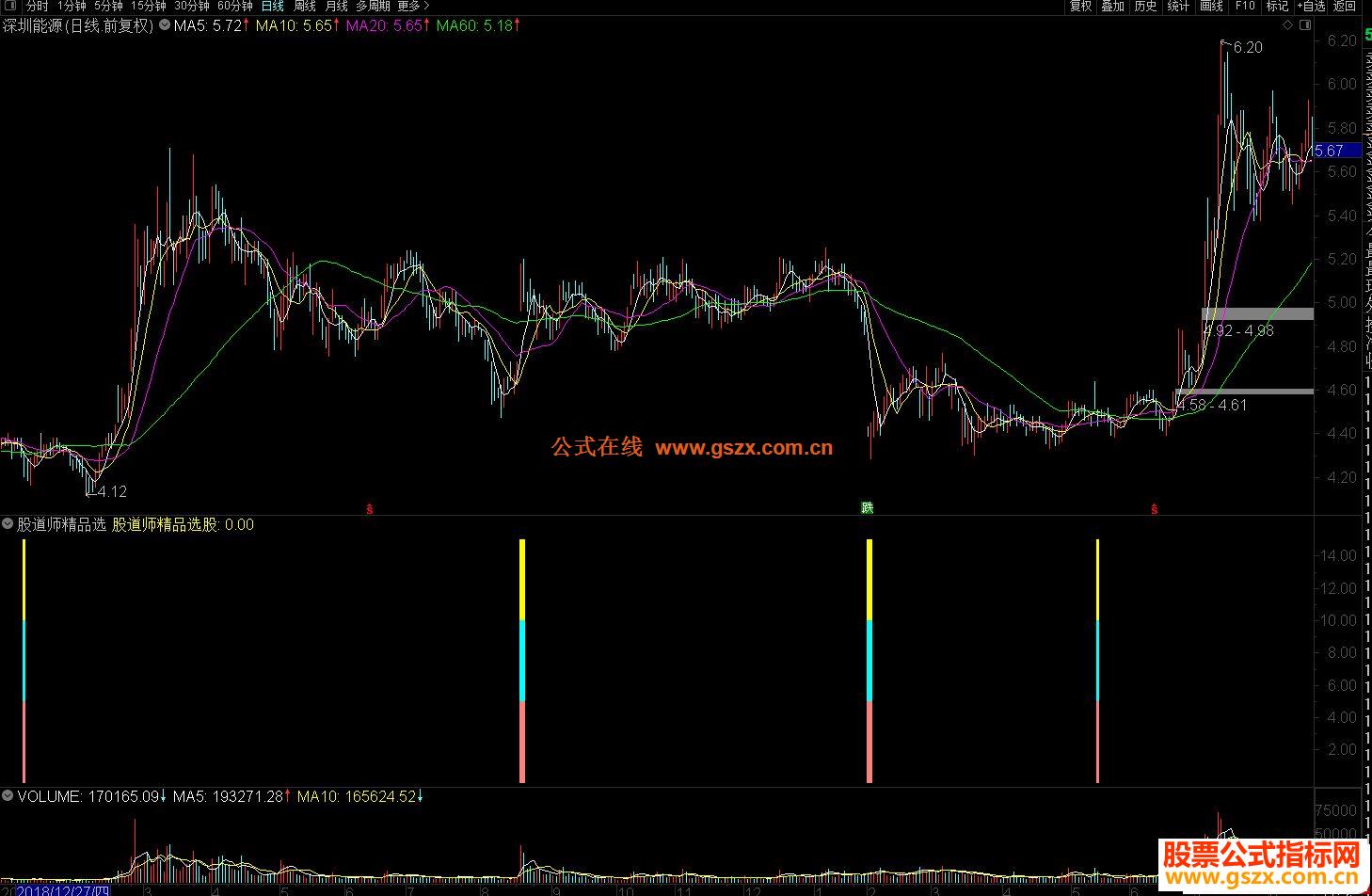The image size is (1372, 896).
Task: Expand the 更多 more periods menu
Action: pos(413,6)
